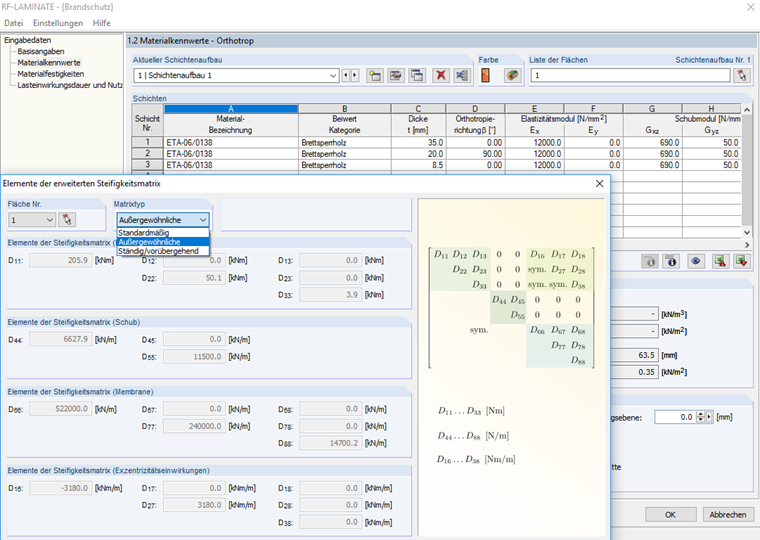Open the material color palette icon under Farbe
This screenshot has height=540, width=760.
click(x=512, y=76)
